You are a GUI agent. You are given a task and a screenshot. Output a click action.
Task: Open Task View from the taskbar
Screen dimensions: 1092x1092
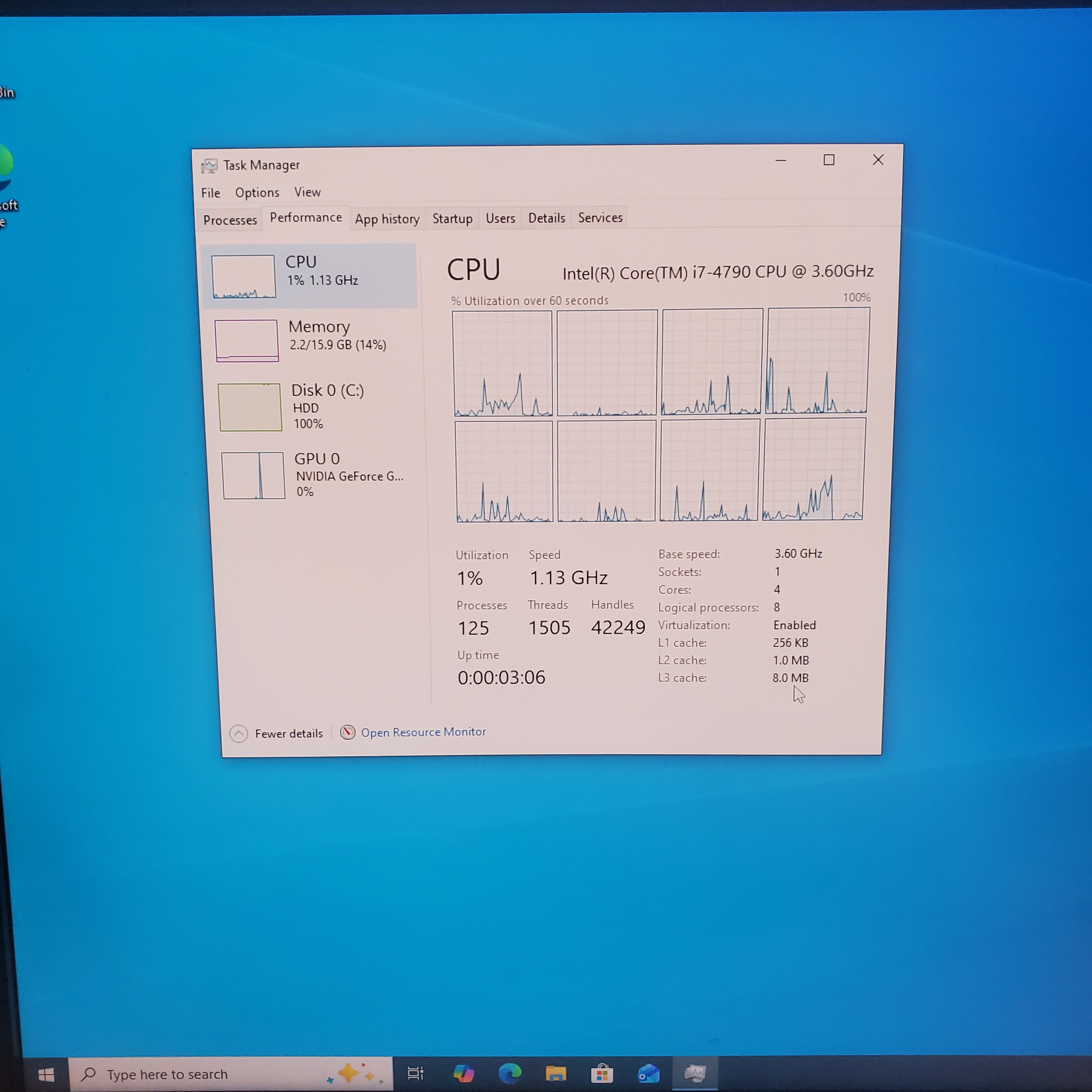415,1073
